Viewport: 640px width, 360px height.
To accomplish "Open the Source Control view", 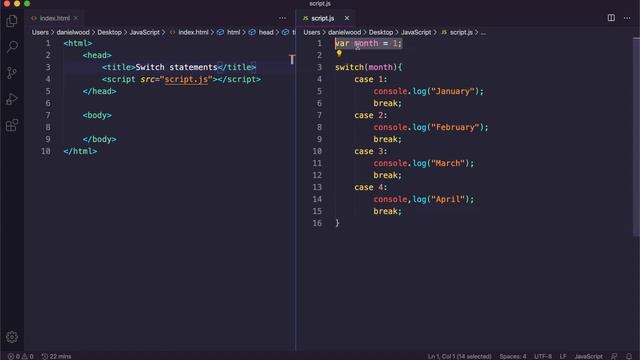I will [12, 73].
